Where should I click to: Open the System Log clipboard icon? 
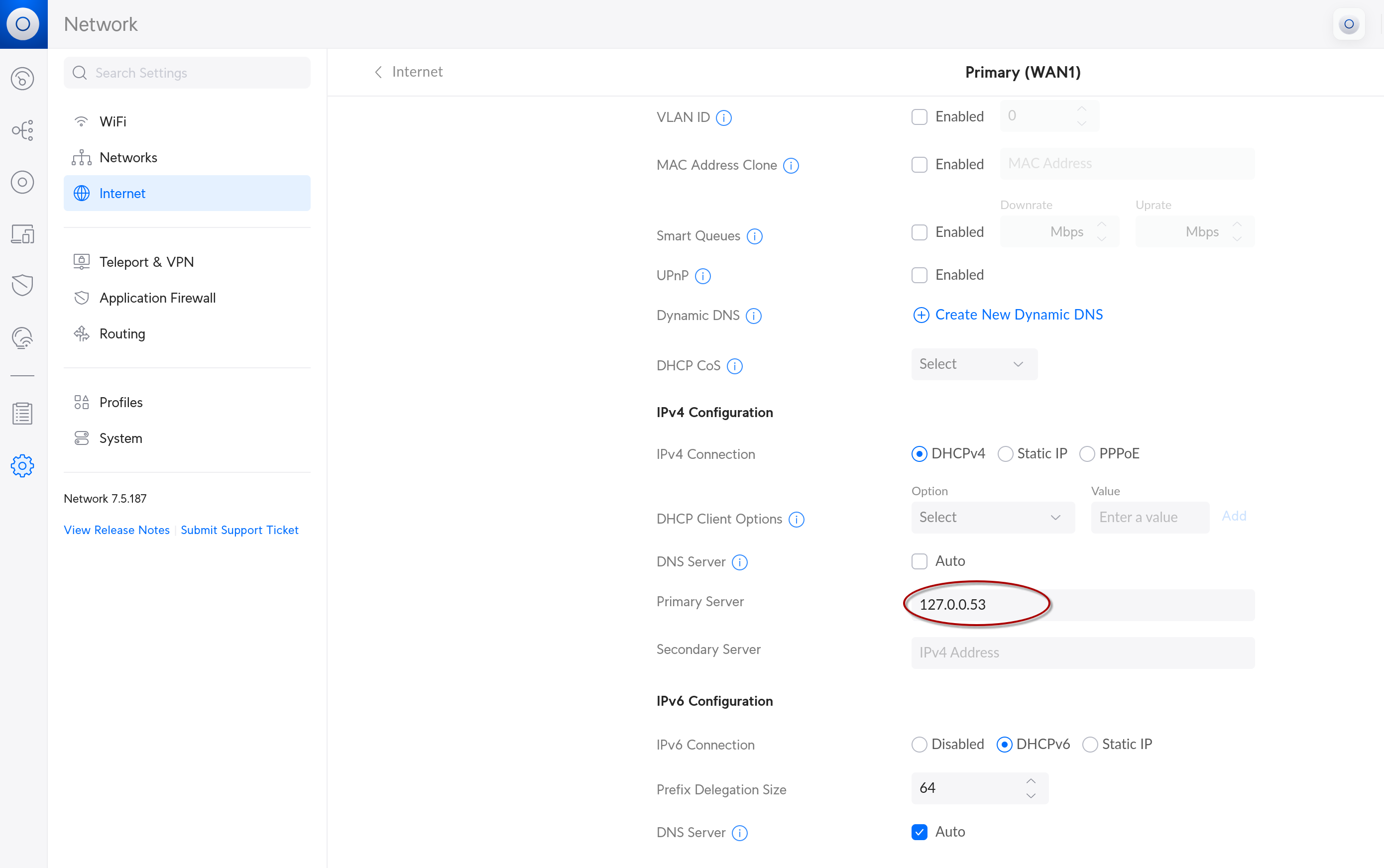click(x=22, y=413)
